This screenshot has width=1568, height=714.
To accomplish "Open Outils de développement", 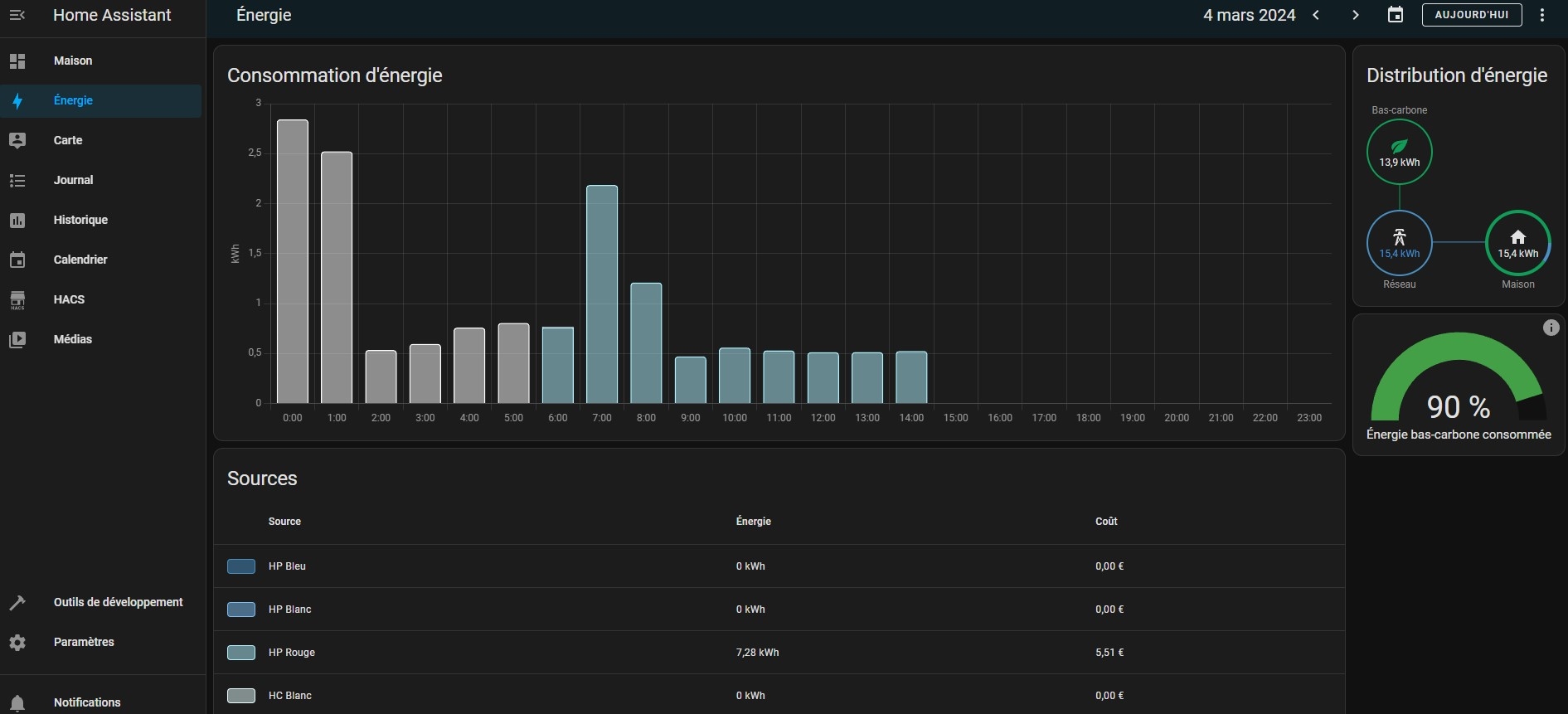I will pos(118,602).
